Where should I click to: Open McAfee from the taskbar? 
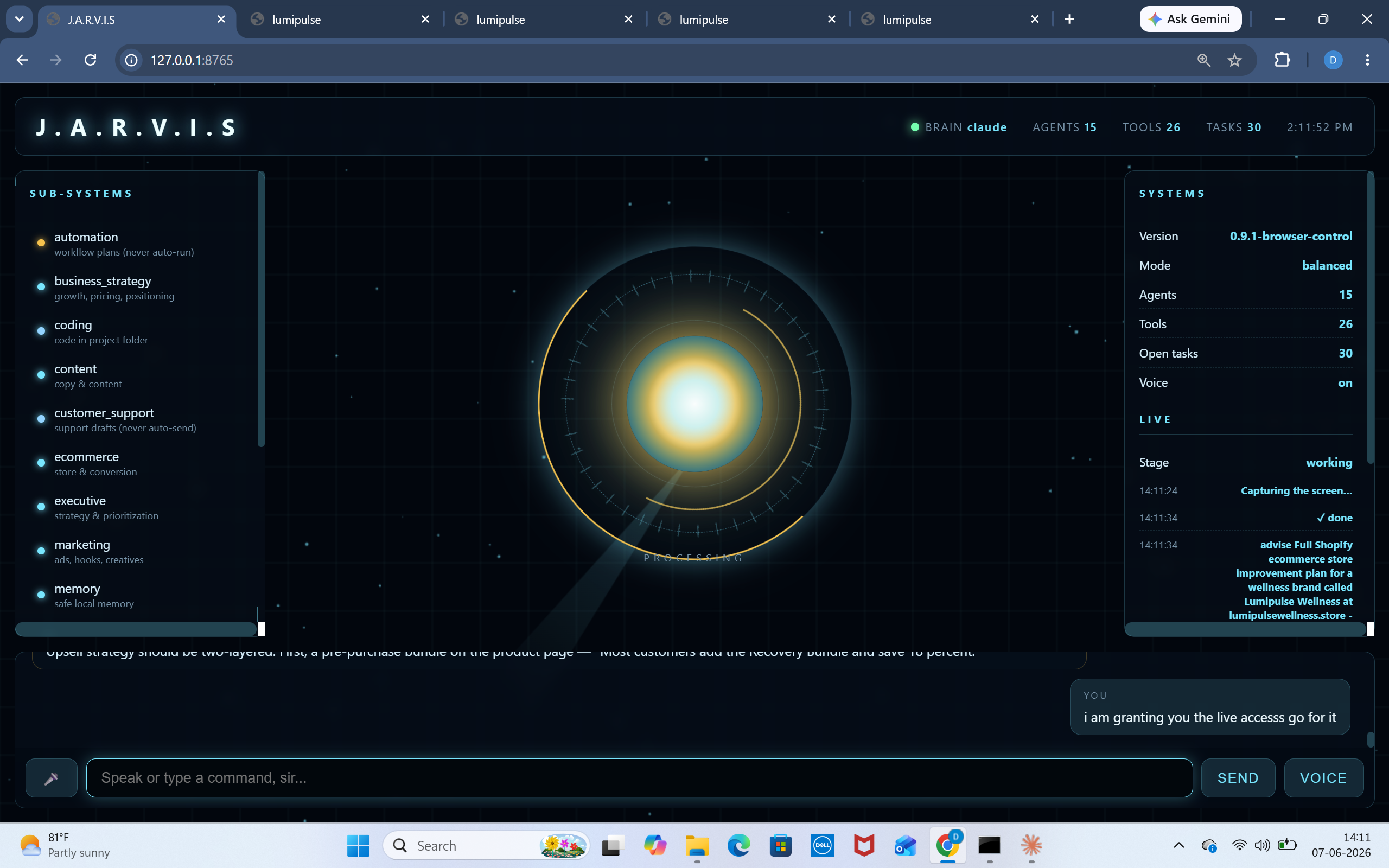[x=864, y=845]
